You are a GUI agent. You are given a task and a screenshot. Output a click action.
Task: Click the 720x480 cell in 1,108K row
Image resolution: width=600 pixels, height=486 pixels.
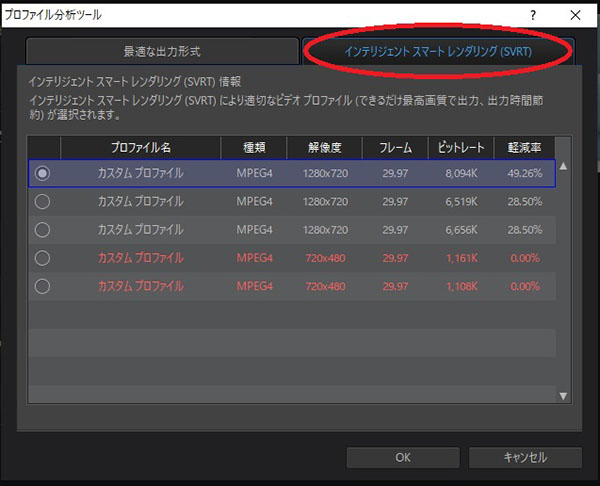point(325,286)
